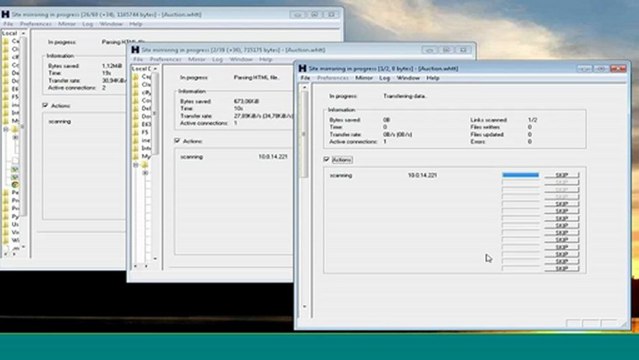Select the 'cPy' folder icon in the middle window tree
Screen dimensions: 639x360
136,93
